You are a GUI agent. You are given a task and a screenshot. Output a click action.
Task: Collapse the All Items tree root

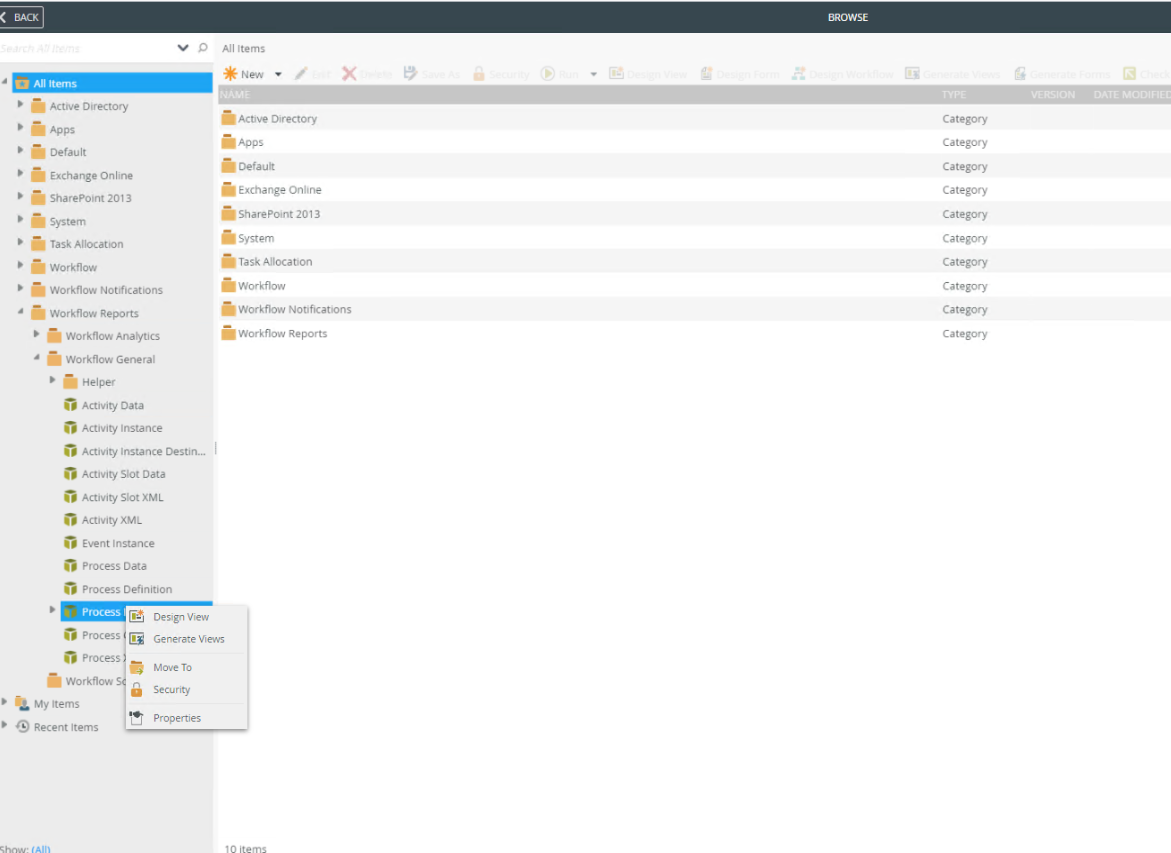point(4,81)
